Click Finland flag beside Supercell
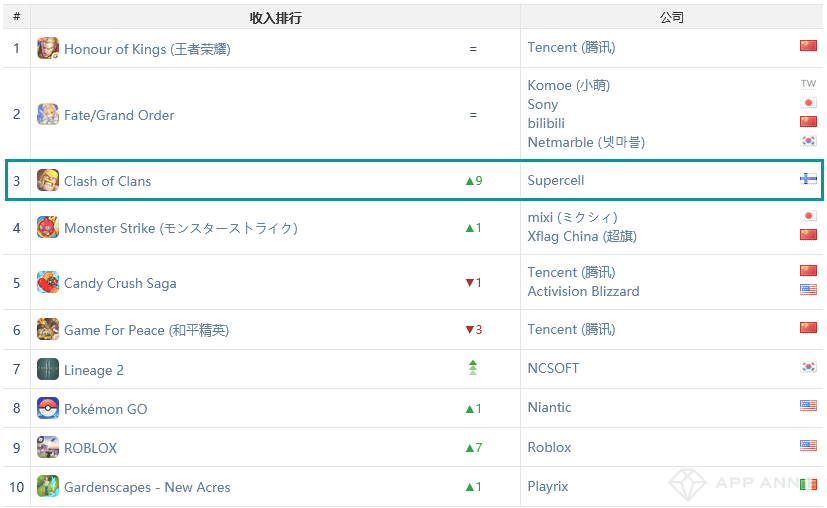 (808, 180)
